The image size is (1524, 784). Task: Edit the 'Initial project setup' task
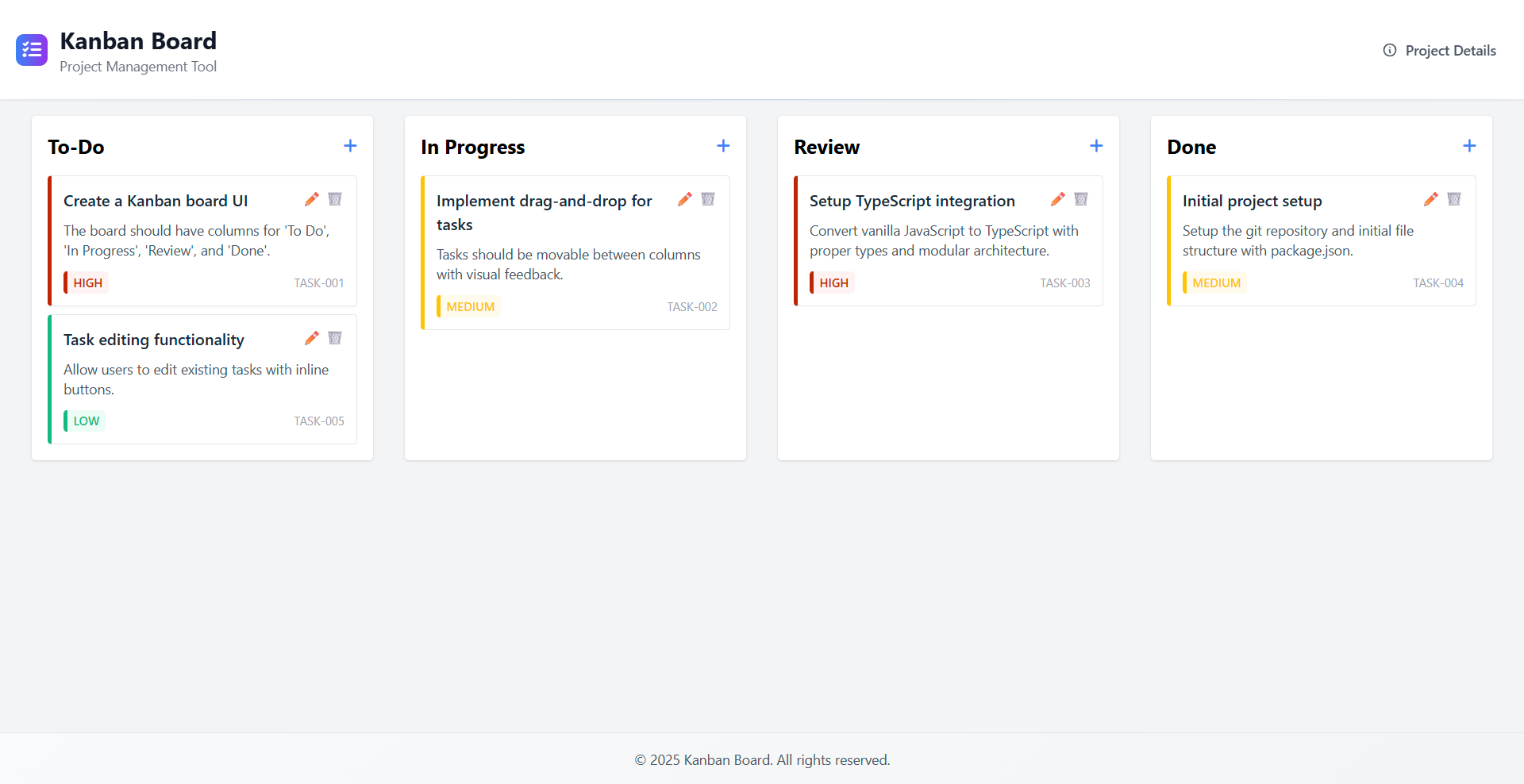(1431, 199)
